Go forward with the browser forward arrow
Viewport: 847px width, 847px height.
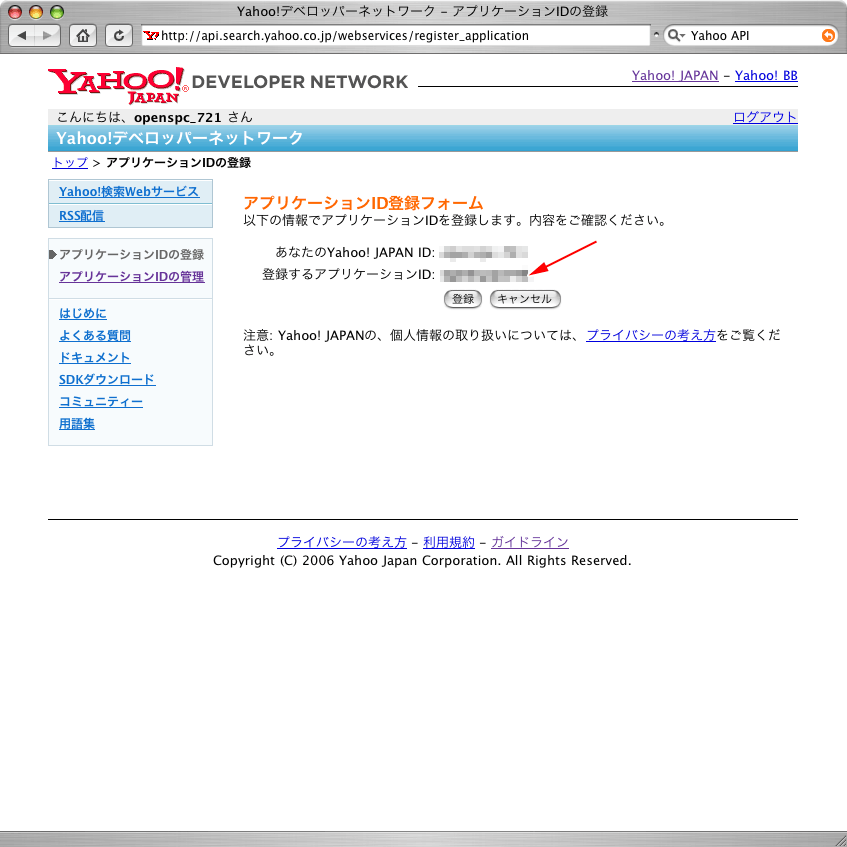[x=48, y=36]
